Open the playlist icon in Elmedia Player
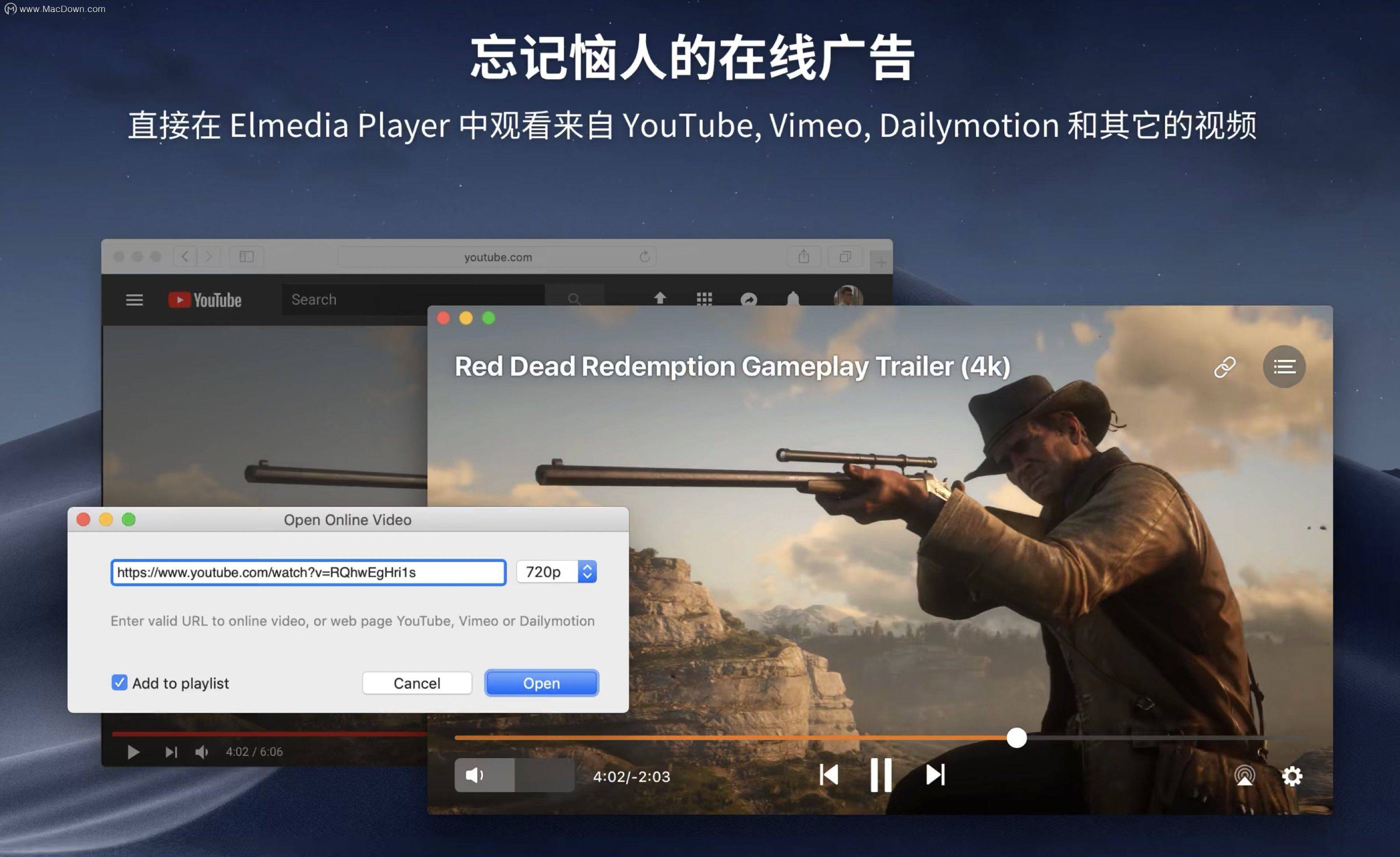The height and width of the screenshot is (857, 1400). tap(1284, 367)
